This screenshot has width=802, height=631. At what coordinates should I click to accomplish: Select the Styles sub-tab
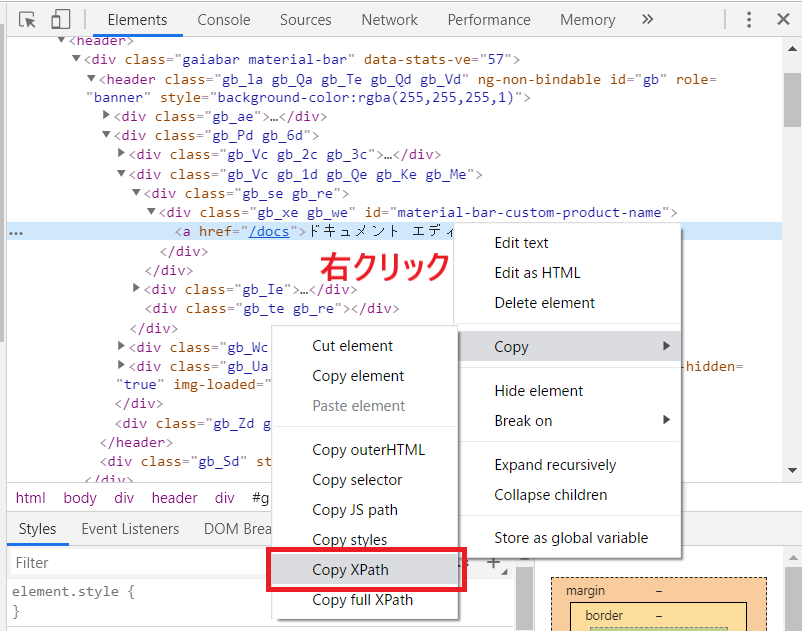(37, 529)
